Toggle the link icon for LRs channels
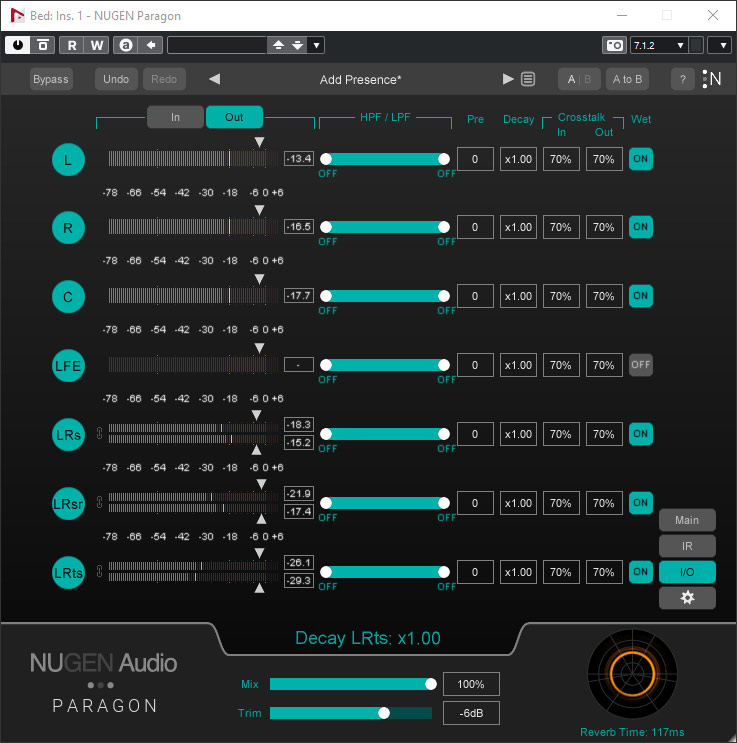The height and width of the screenshot is (743, 737). click(x=98, y=434)
